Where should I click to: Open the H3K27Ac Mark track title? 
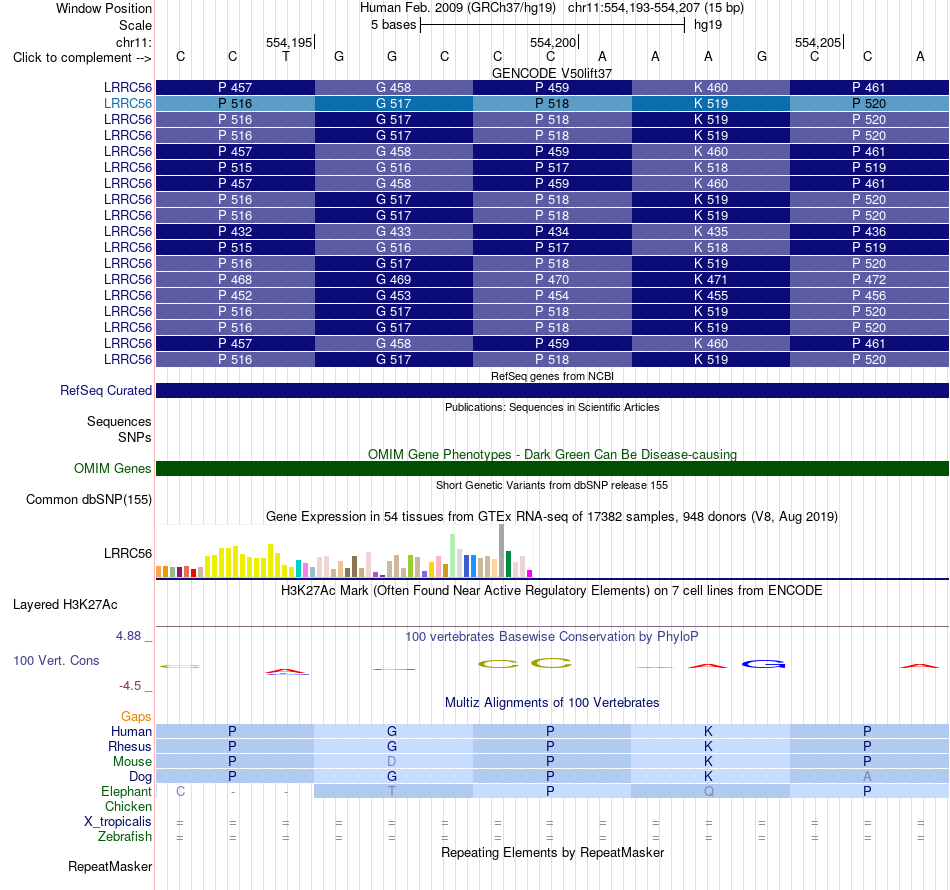[x=552, y=591]
